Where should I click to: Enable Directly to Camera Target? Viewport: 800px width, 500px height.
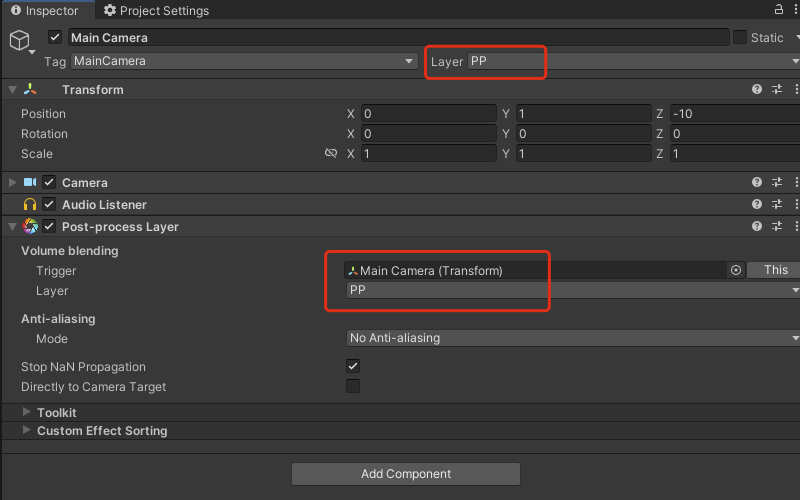pyautogui.click(x=353, y=386)
